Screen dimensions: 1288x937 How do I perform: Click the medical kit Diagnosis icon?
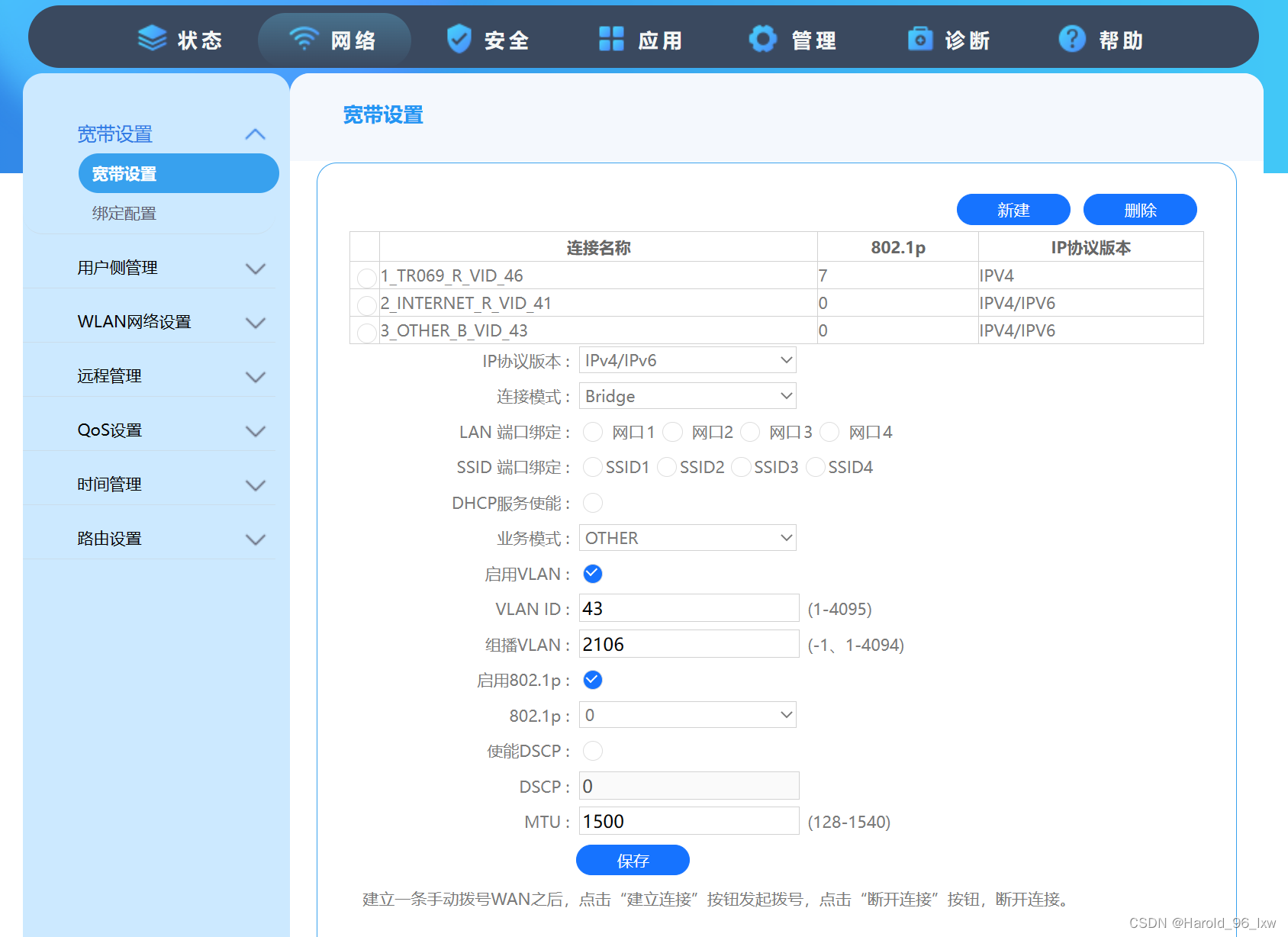coord(919,38)
